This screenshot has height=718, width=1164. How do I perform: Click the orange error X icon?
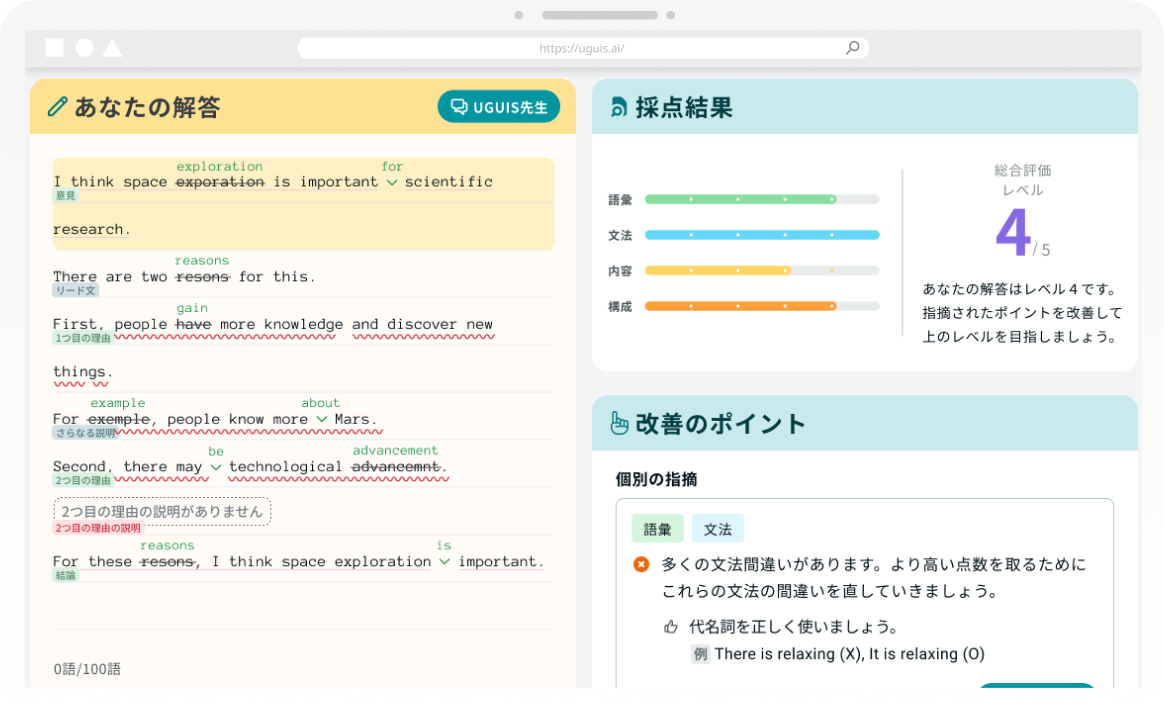point(642,565)
